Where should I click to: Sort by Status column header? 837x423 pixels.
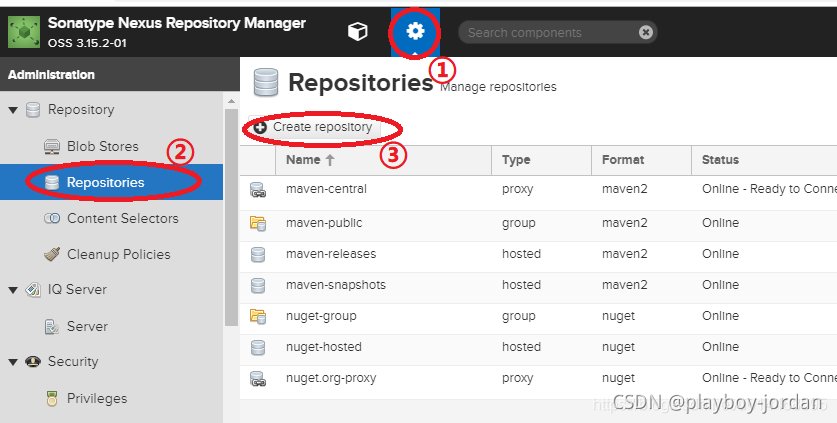pyautogui.click(x=764, y=160)
